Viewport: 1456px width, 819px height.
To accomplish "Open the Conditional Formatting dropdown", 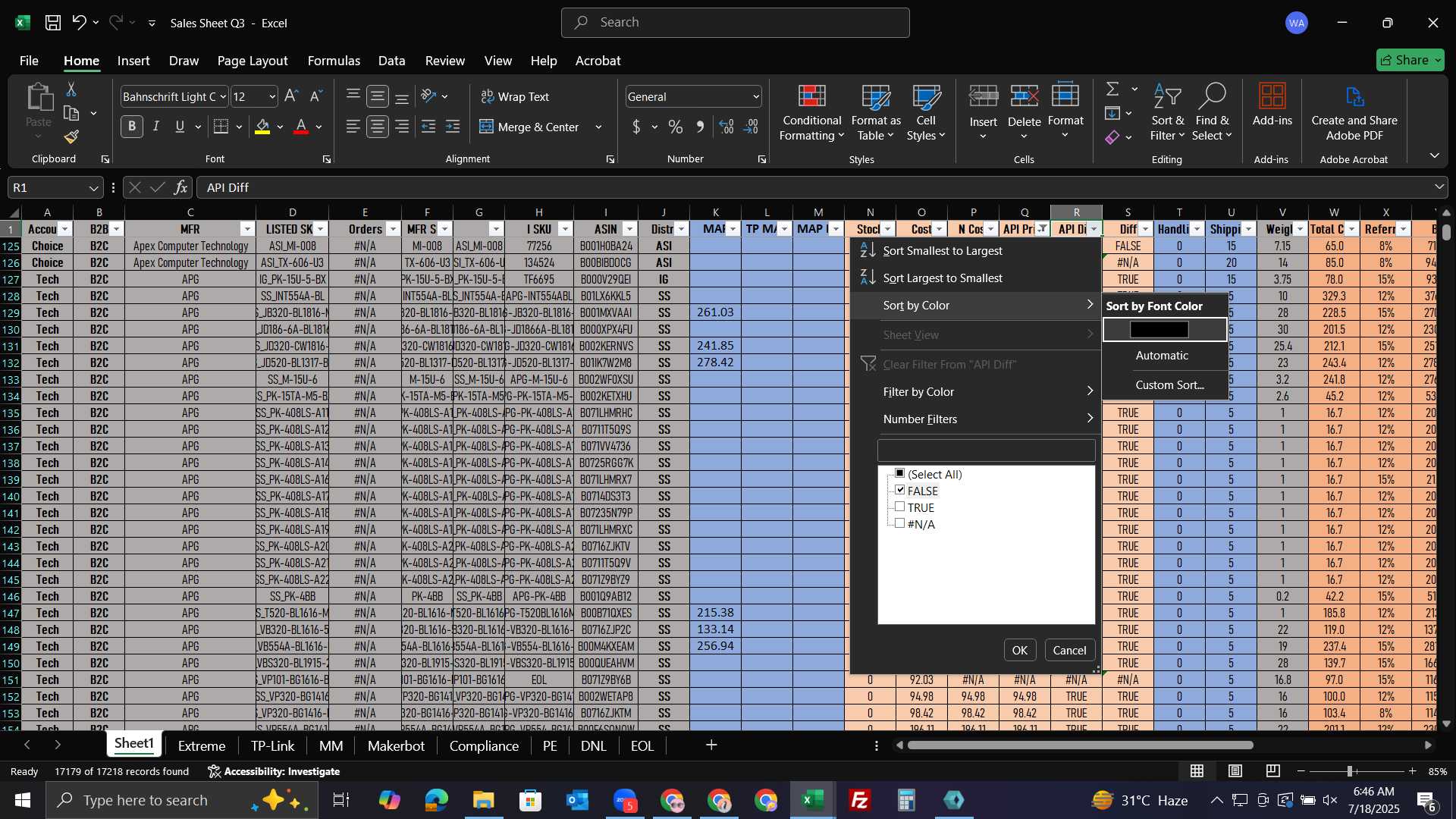I will [811, 112].
